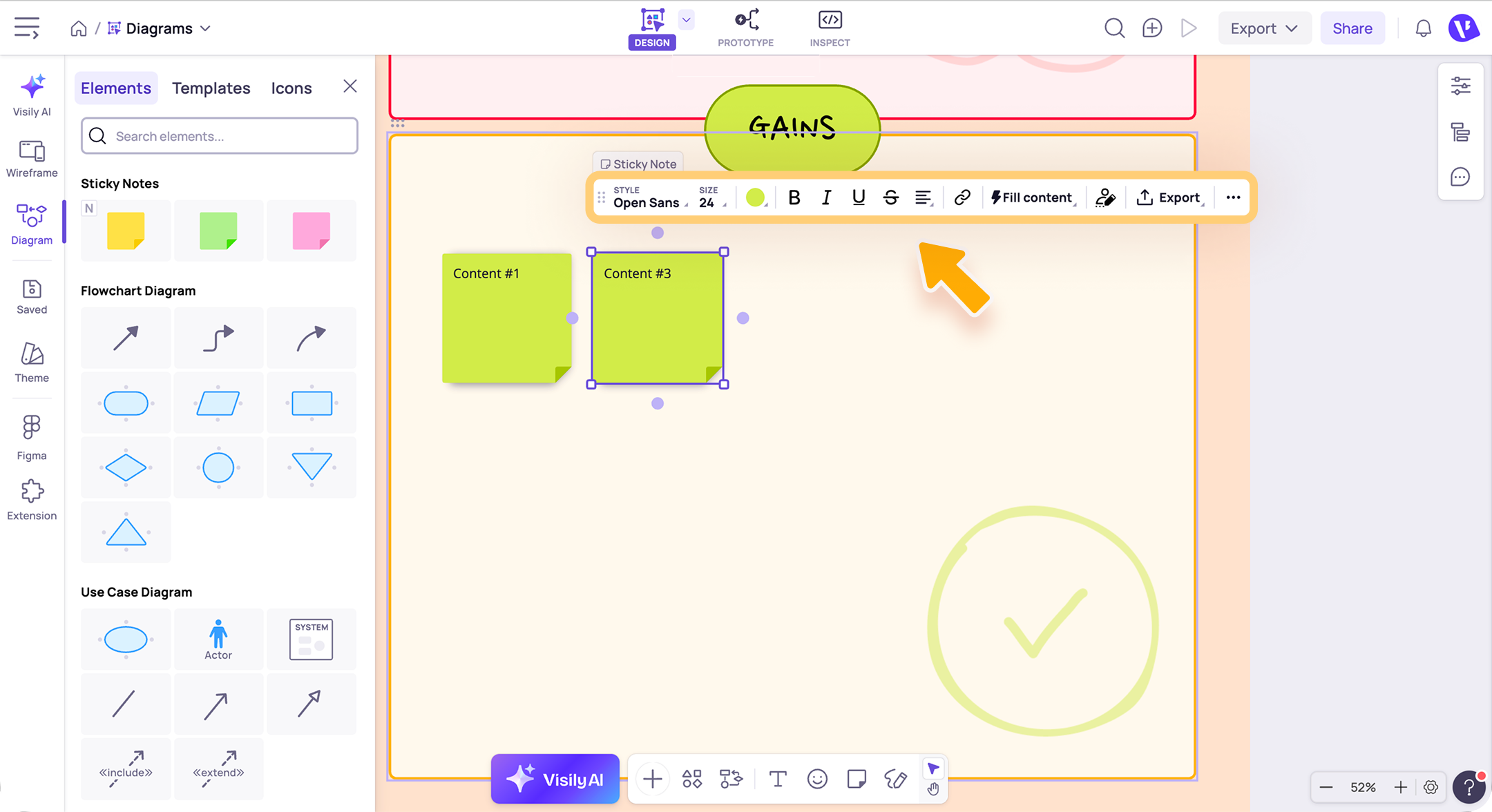Expand the Design mode chevron

(686, 20)
